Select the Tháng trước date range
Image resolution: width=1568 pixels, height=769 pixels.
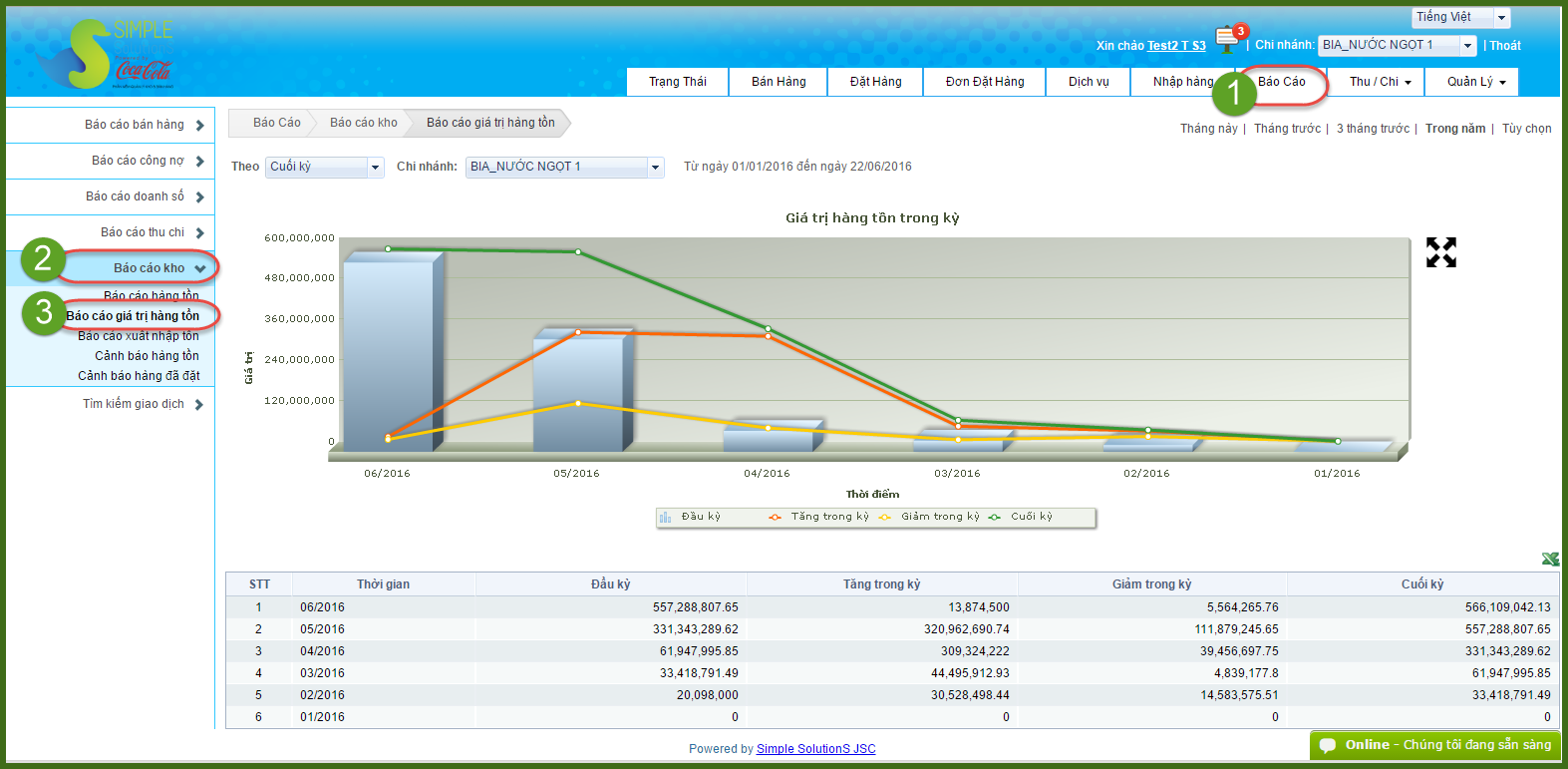[1287, 129]
